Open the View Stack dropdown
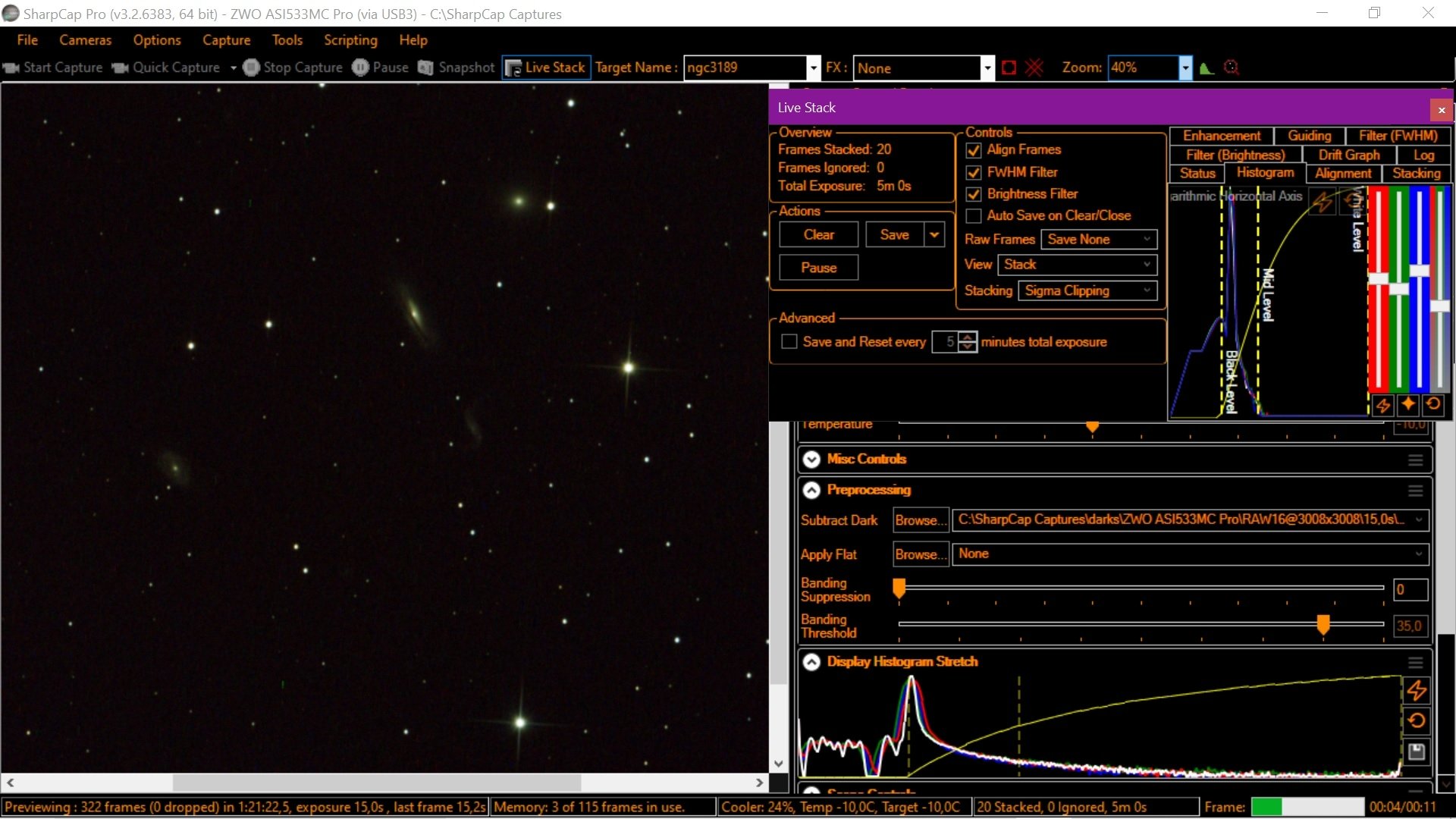 [x=1078, y=265]
